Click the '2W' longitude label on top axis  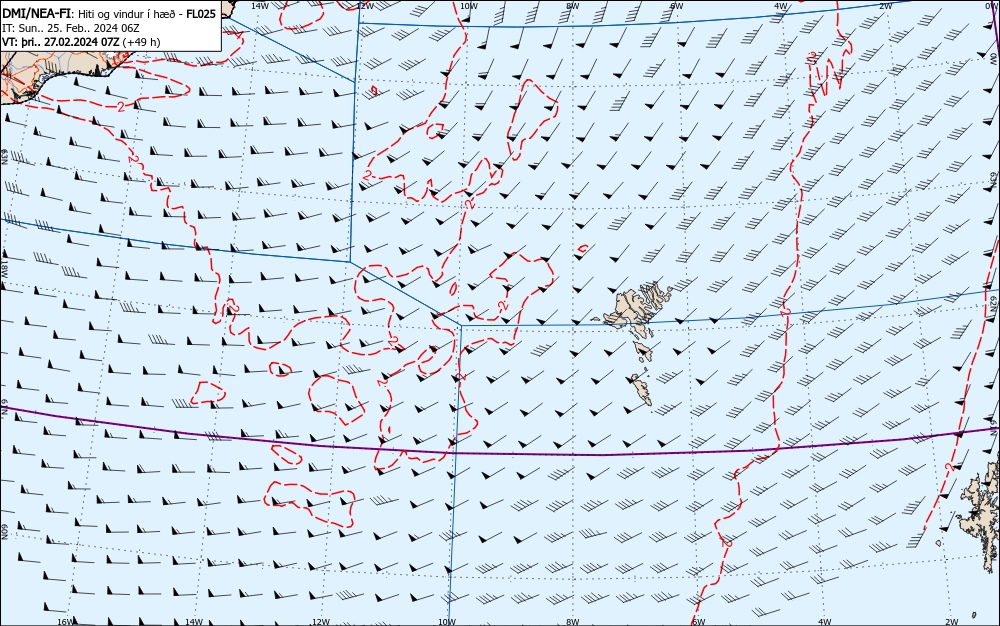pos(885,5)
